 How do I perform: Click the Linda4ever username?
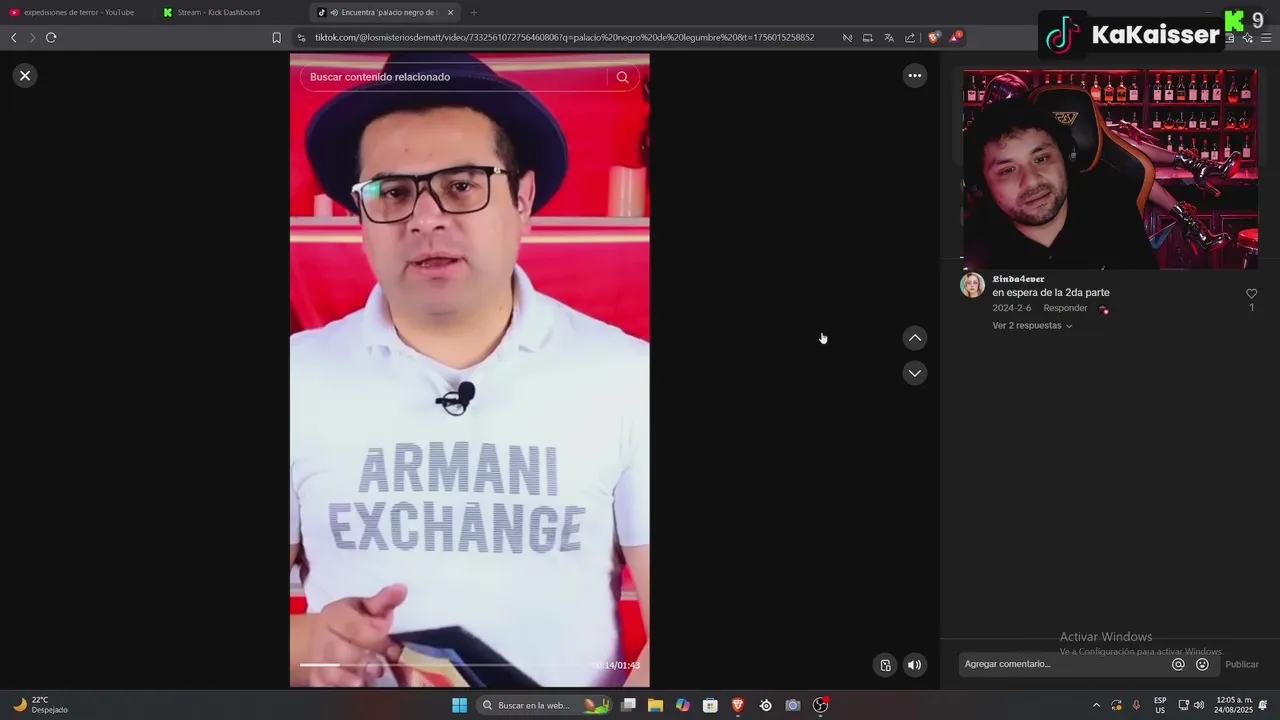(x=1018, y=279)
